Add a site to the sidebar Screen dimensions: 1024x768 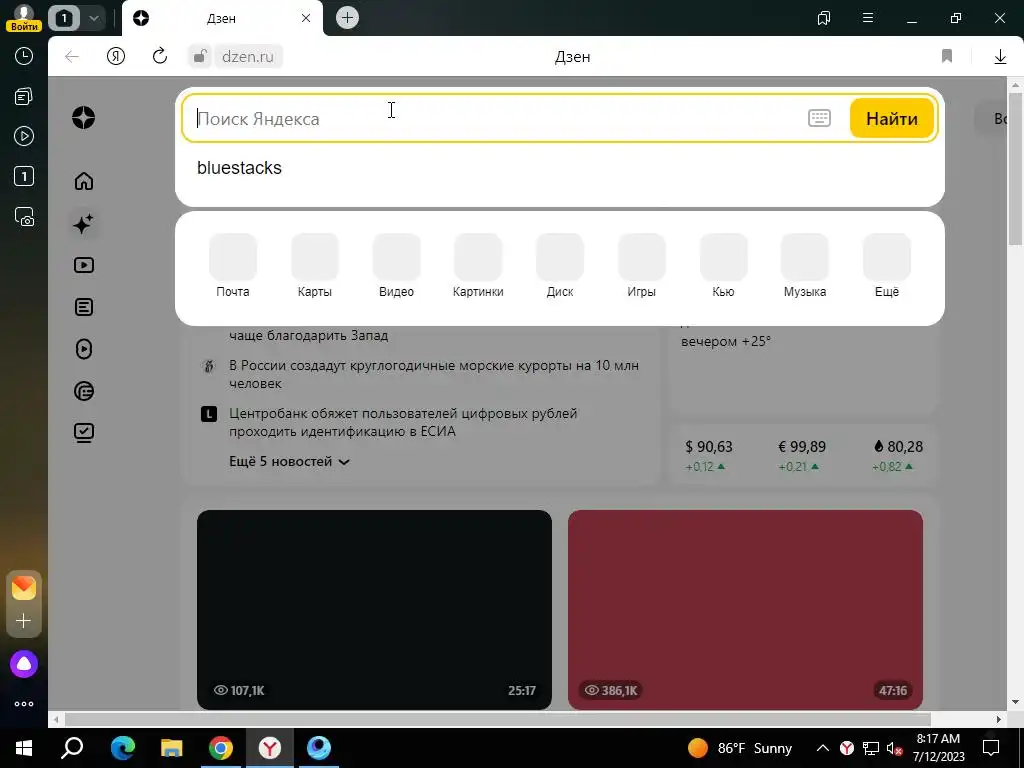(24, 620)
